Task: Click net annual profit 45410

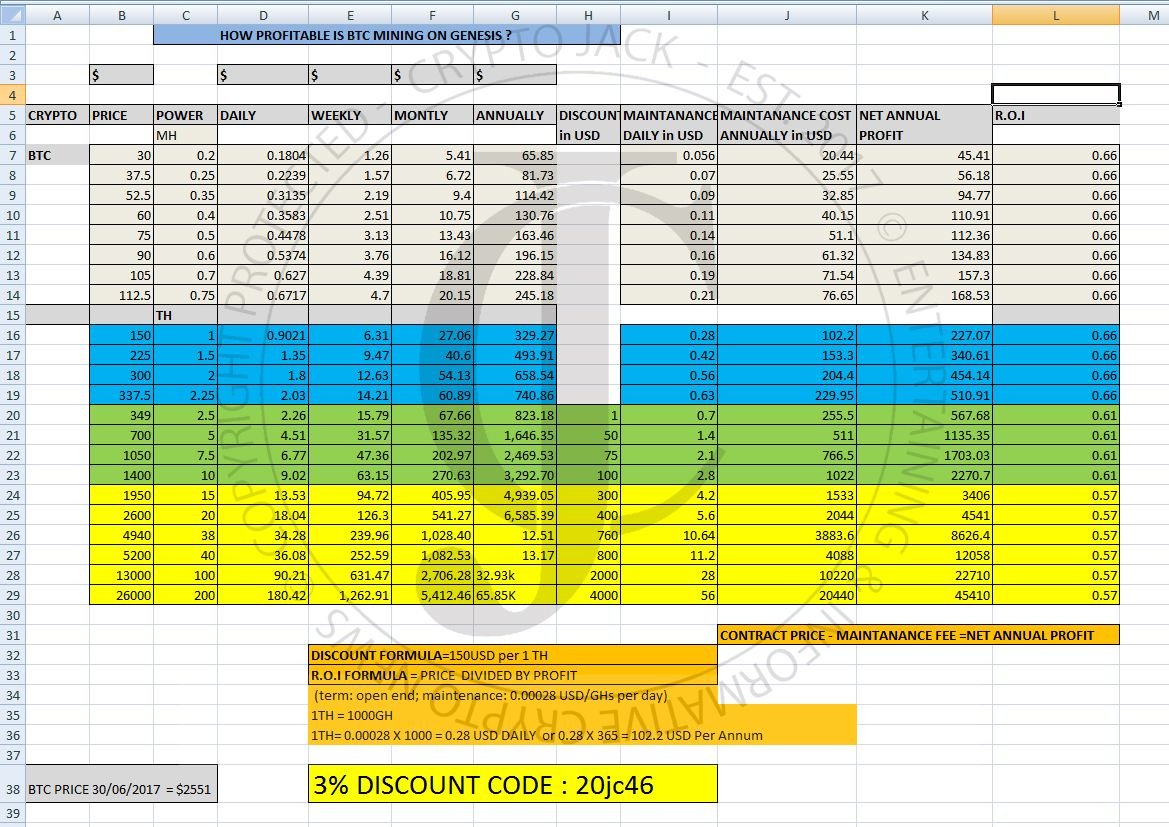Action: (x=924, y=595)
